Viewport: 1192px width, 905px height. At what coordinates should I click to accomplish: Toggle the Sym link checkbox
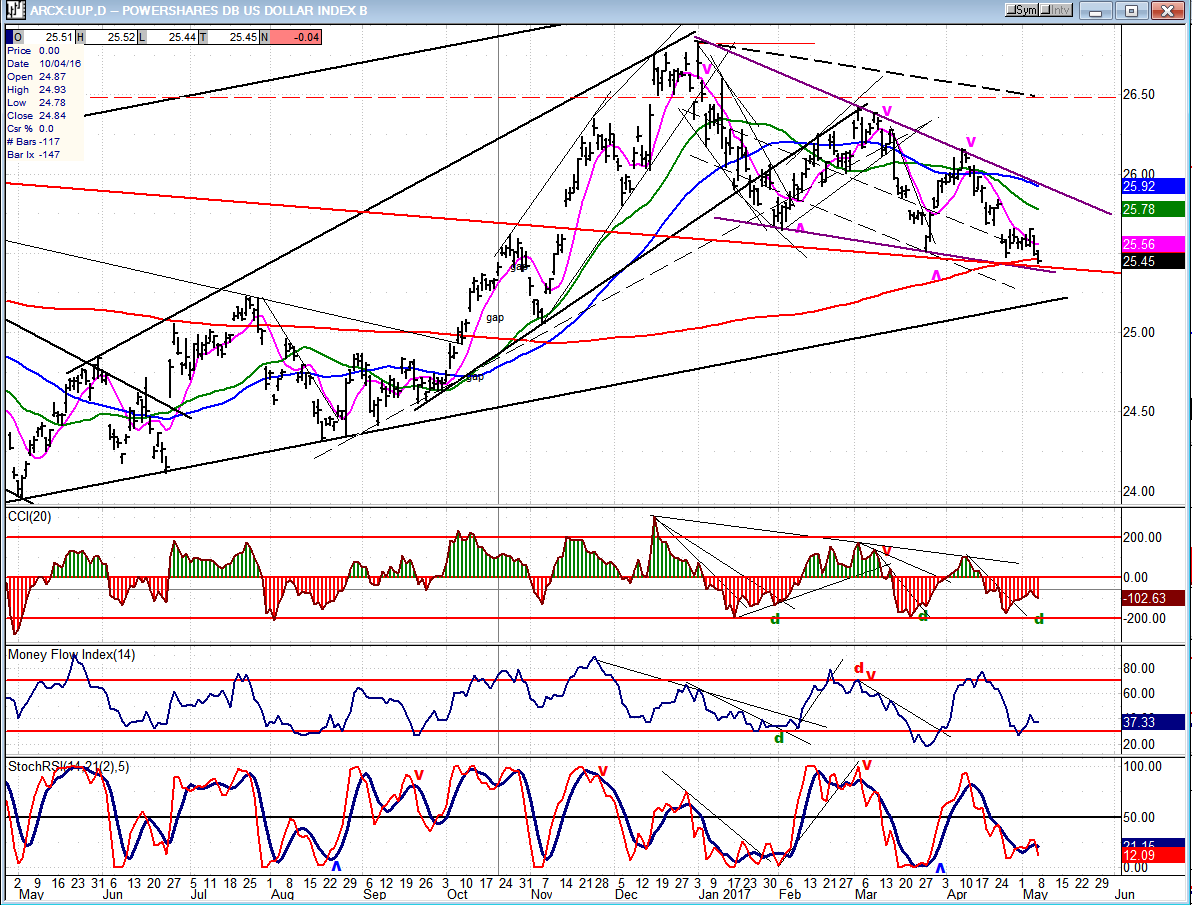click(1021, 10)
